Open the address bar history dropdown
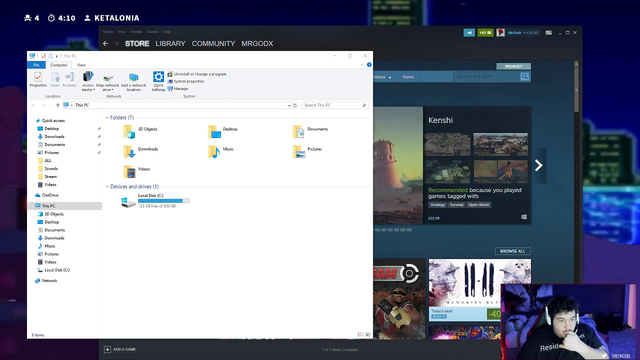640x360 pixels. [289, 105]
